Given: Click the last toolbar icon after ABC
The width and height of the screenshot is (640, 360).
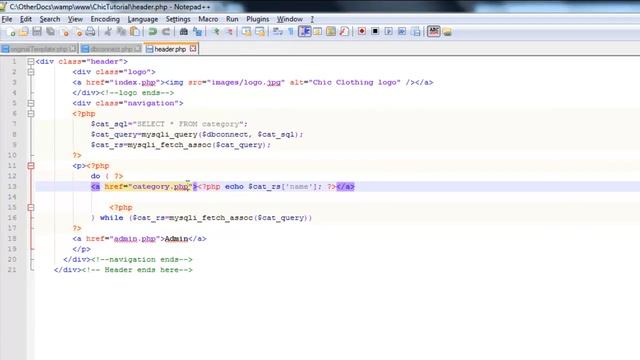Looking at the screenshot, I should click(x=447, y=32).
